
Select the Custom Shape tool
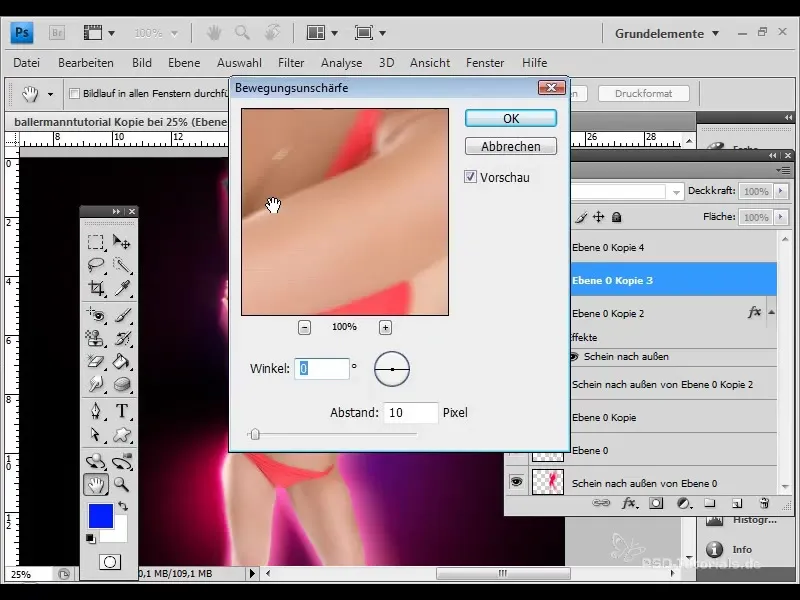pyautogui.click(x=121, y=434)
